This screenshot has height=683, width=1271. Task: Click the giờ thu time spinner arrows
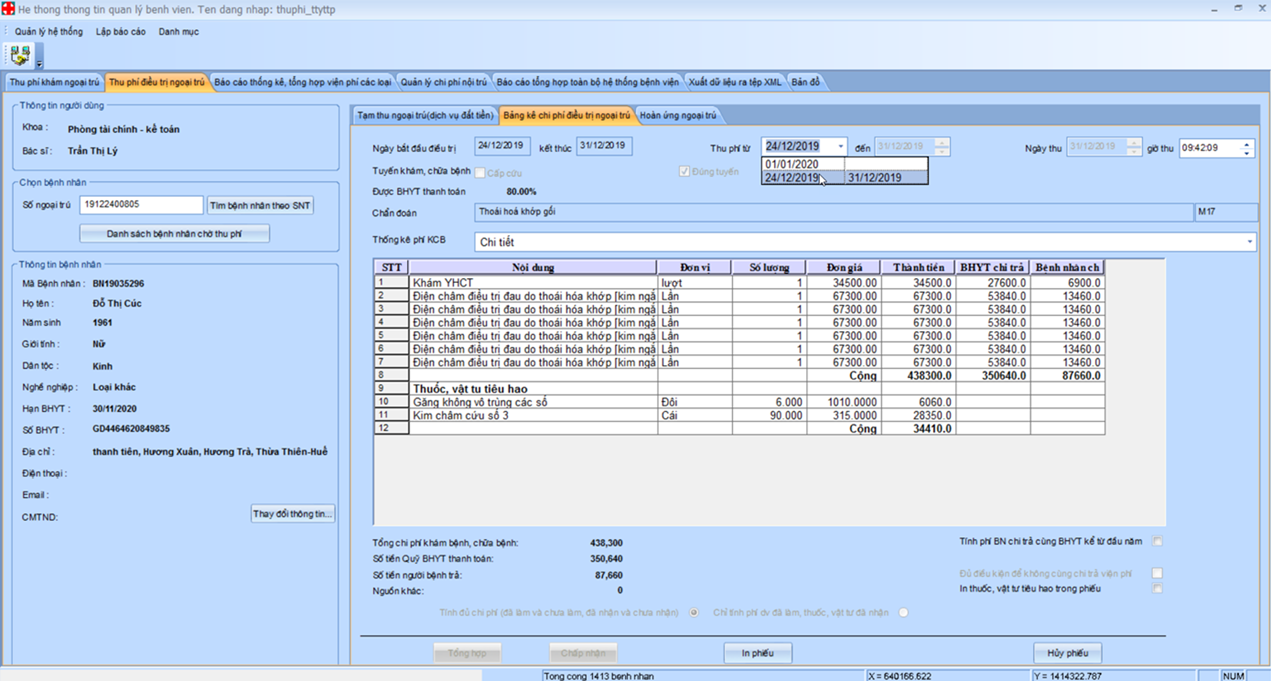tap(1247, 147)
